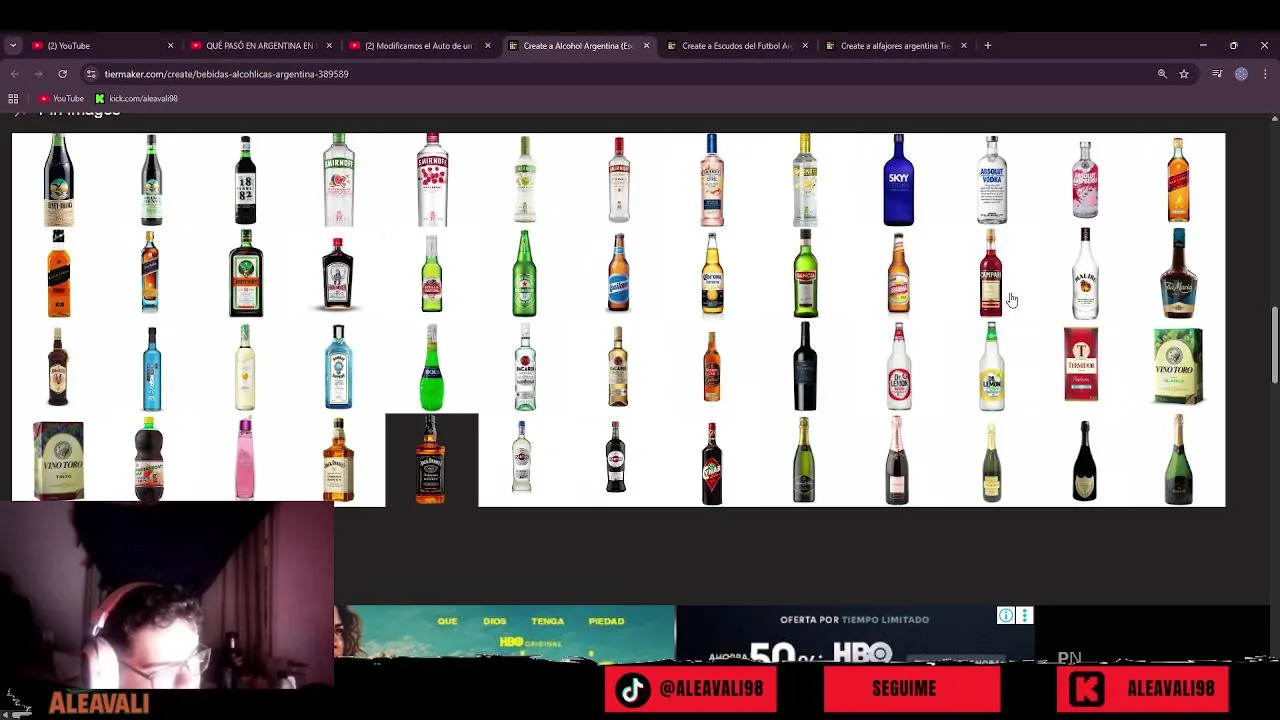
Task: Select the Jägermeister bottle image
Action: pos(245,273)
